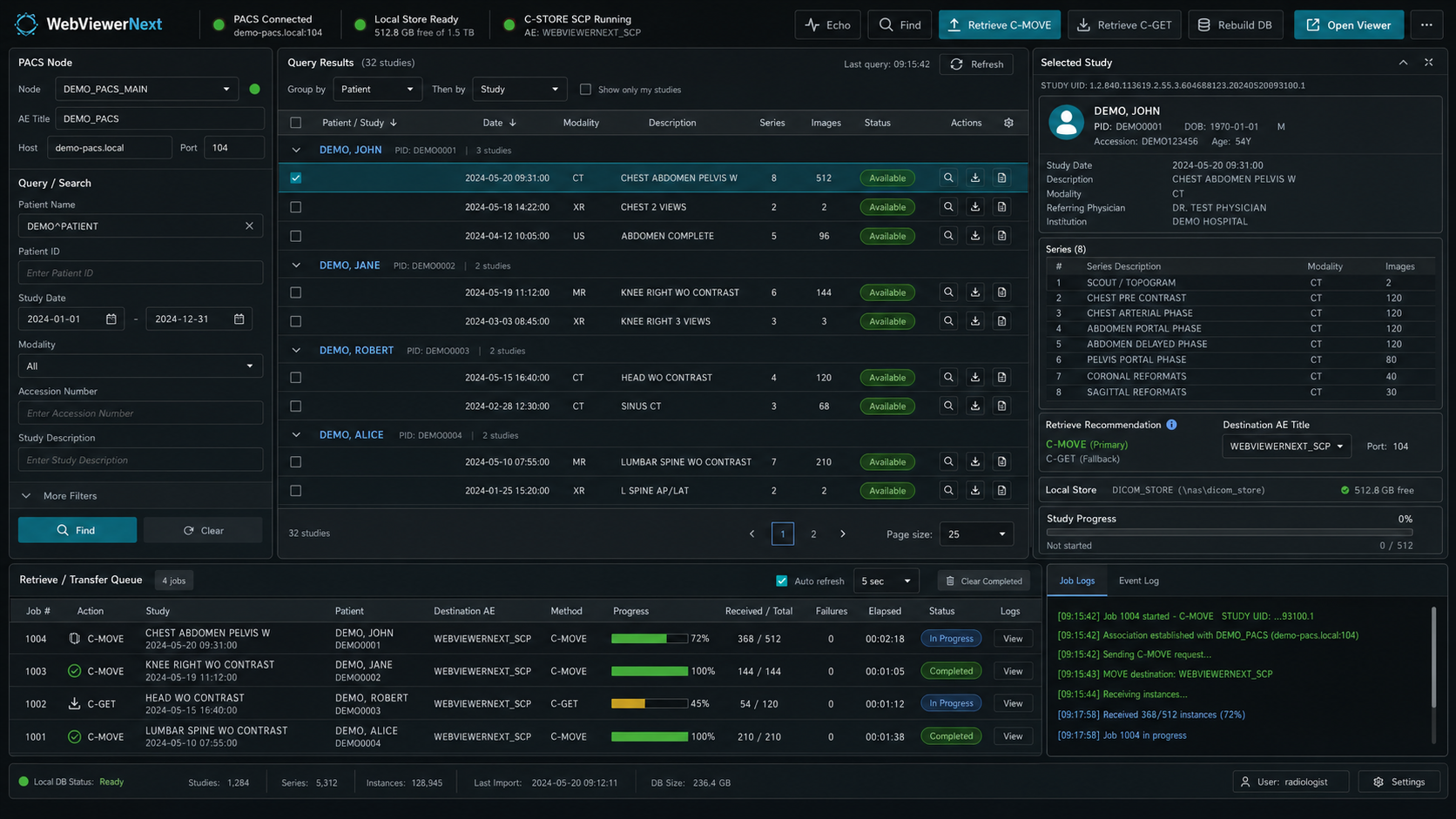Open the more options ellipsis menu
This screenshot has width=1456, height=819.
(1426, 25)
